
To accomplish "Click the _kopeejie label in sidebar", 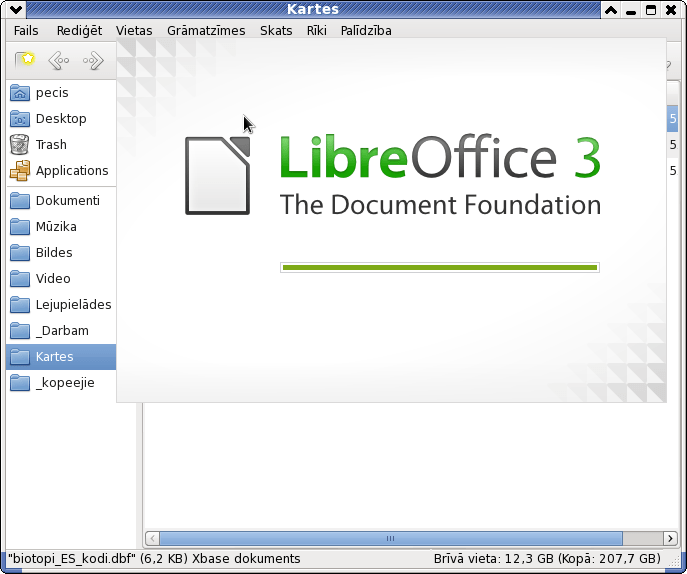I will (x=65, y=383).
